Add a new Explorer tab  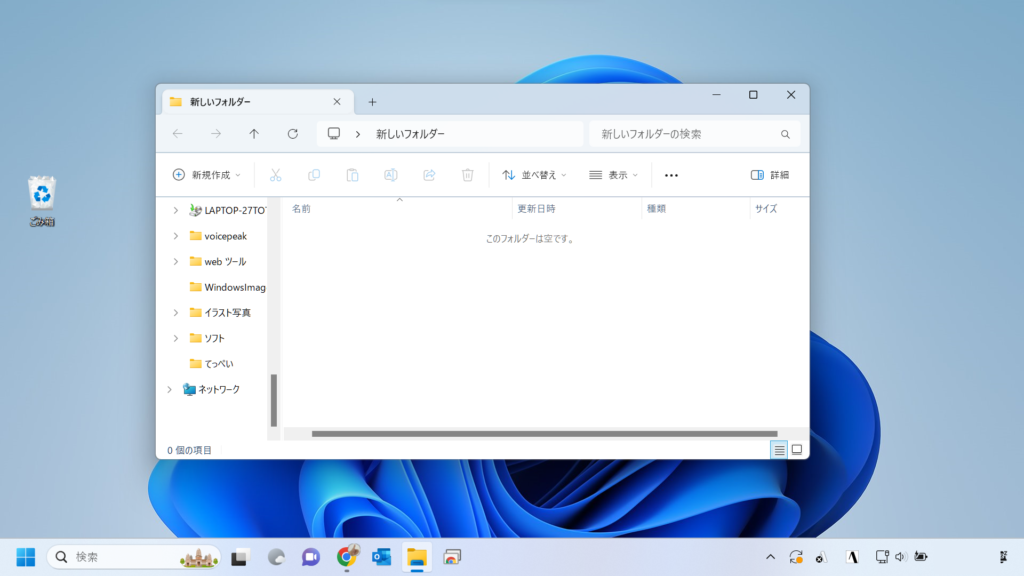(x=372, y=102)
